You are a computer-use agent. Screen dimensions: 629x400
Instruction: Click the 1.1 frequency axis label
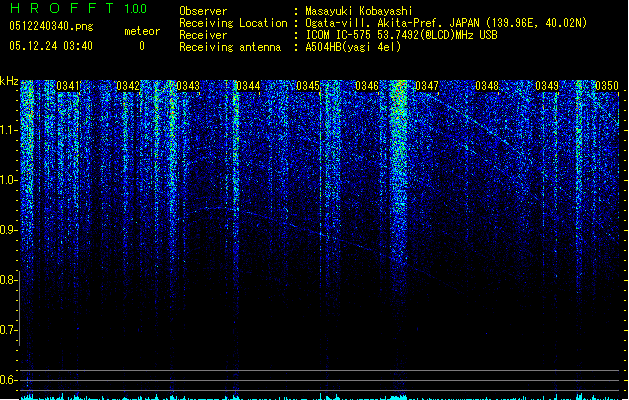pos(8,130)
